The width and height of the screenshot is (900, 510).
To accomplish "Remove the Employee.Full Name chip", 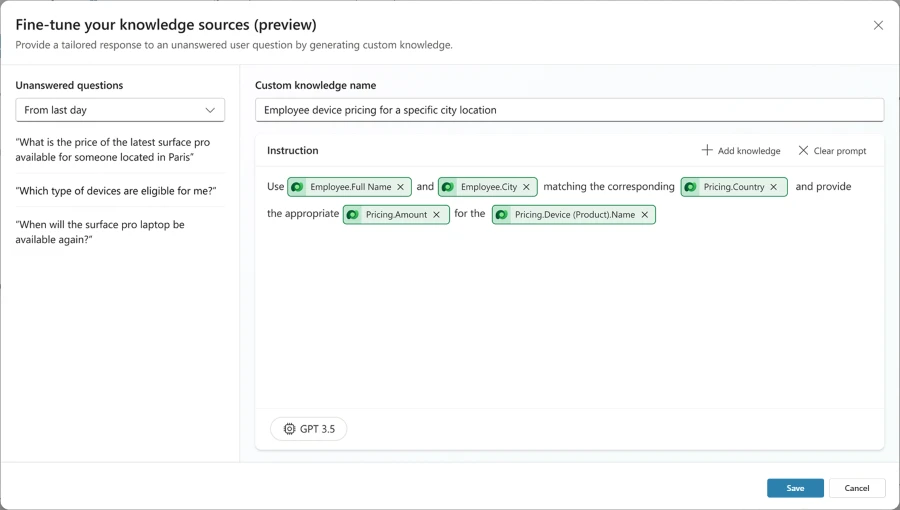I will pyautogui.click(x=401, y=187).
